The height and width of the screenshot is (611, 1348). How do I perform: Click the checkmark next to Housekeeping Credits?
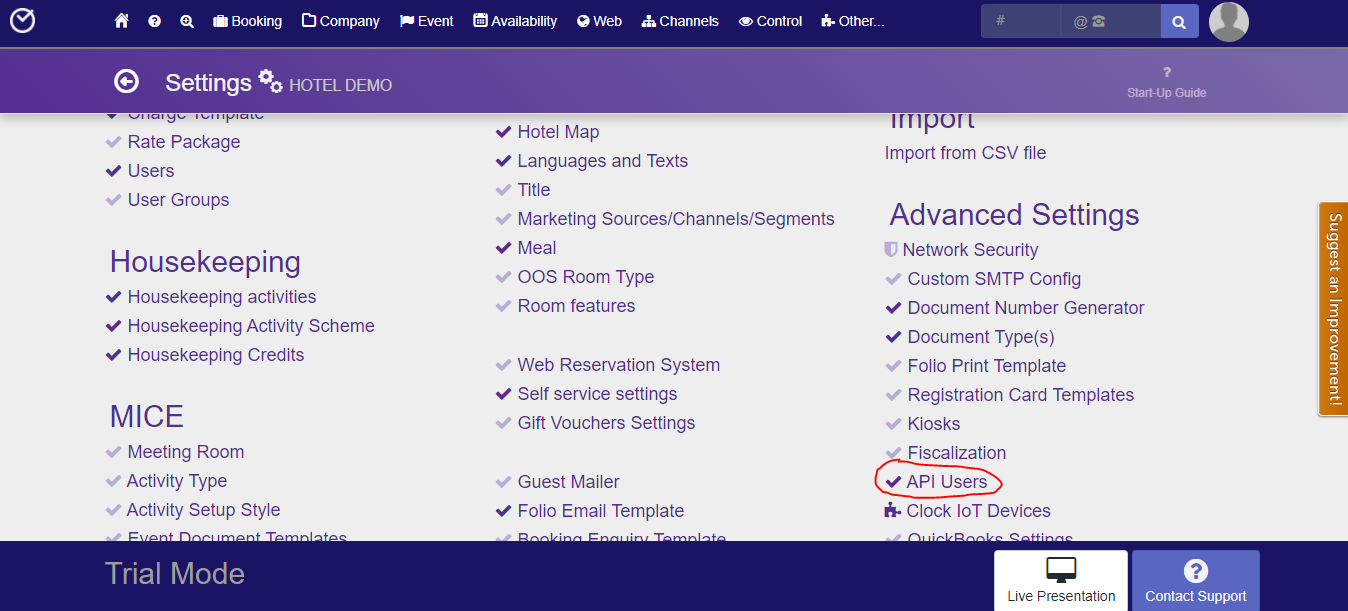click(114, 355)
